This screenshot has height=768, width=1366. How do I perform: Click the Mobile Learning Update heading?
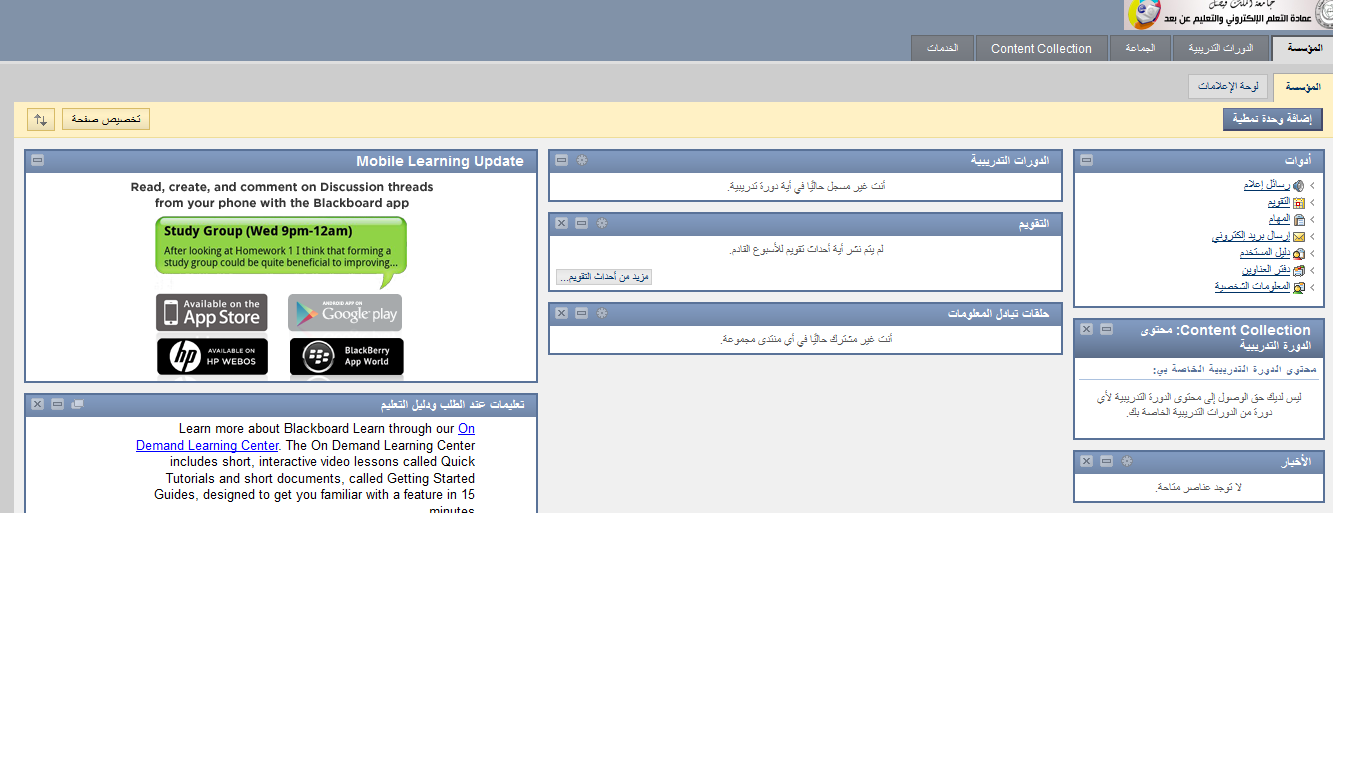(x=440, y=161)
